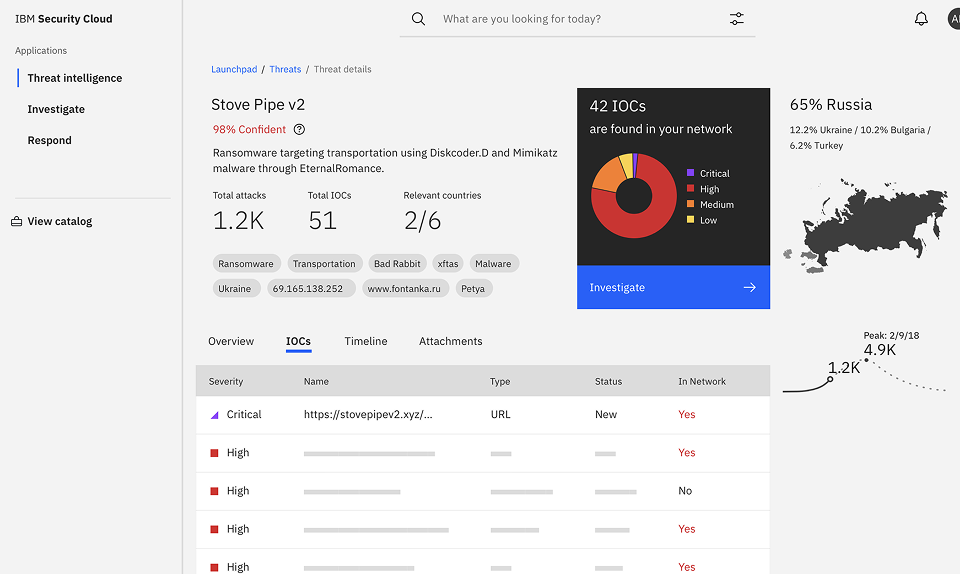960x574 pixels.
Task: Click the Investigate arrow icon
Action: pyautogui.click(x=749, y=288)
